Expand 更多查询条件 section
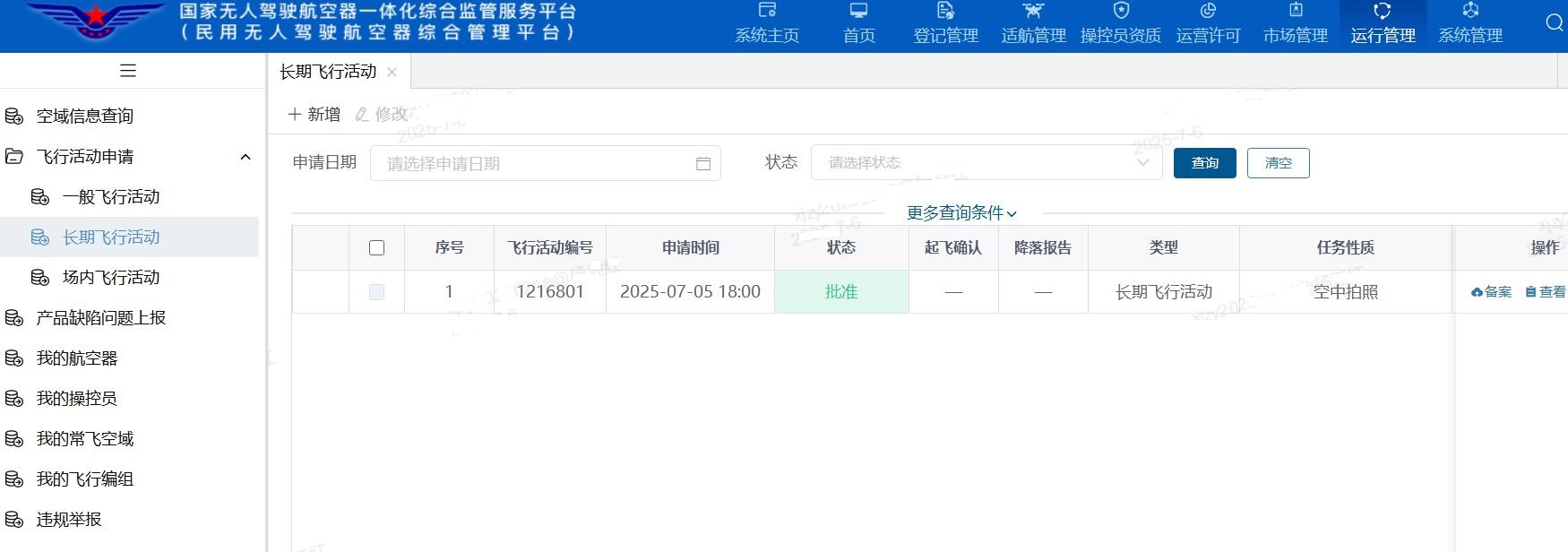 [x=961, y=212]
